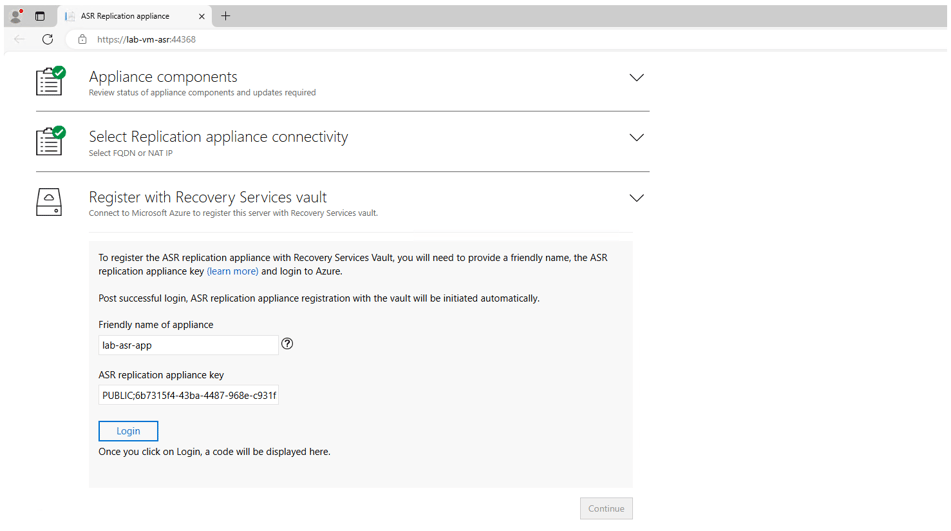Click the address bar URL lab-vm-asr:44368
951x531 pixels.
click(146, 39)
